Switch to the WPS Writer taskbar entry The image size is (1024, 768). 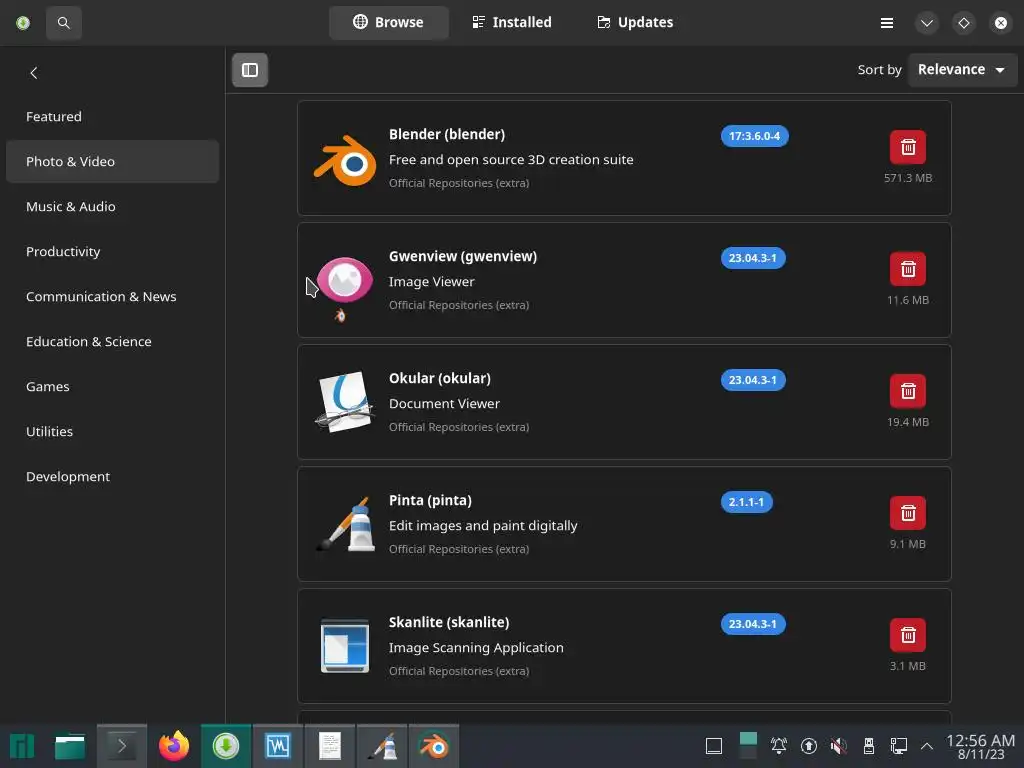pyautogui.click(x=278, y=746)
